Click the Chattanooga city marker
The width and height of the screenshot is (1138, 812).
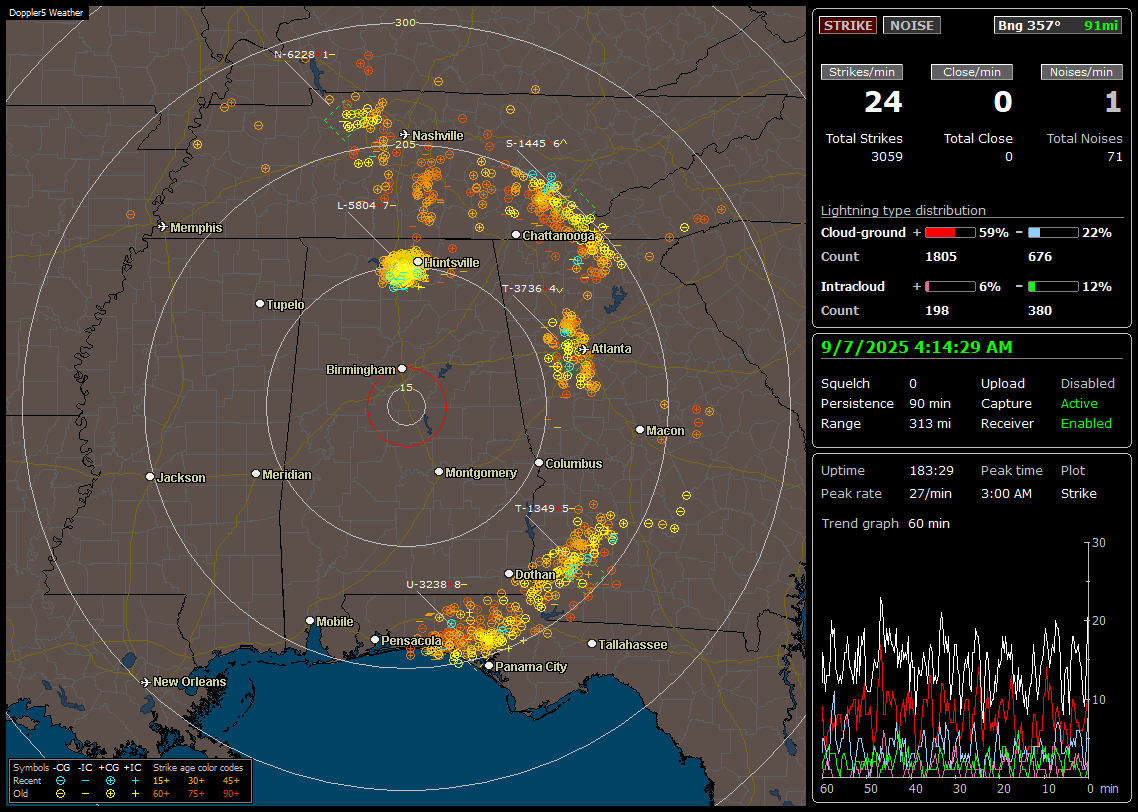pyautogui.click(x=516, y=235)
